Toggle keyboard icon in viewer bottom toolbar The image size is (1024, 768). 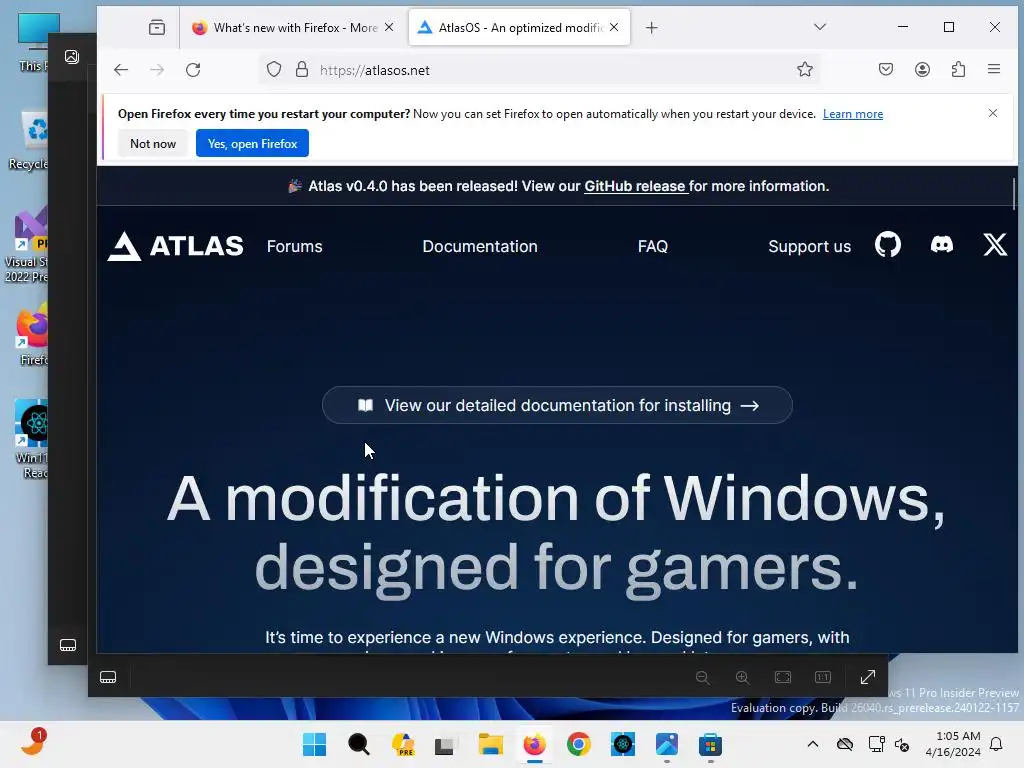pyautogui.click(x=108, y=677)
